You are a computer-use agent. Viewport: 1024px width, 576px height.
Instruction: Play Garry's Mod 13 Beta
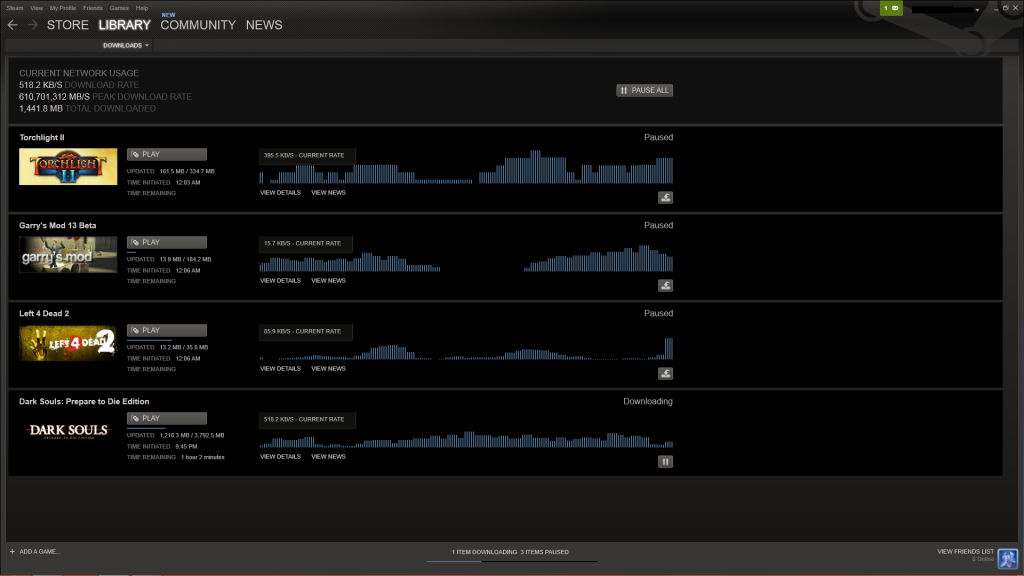[x=167, y=242]
